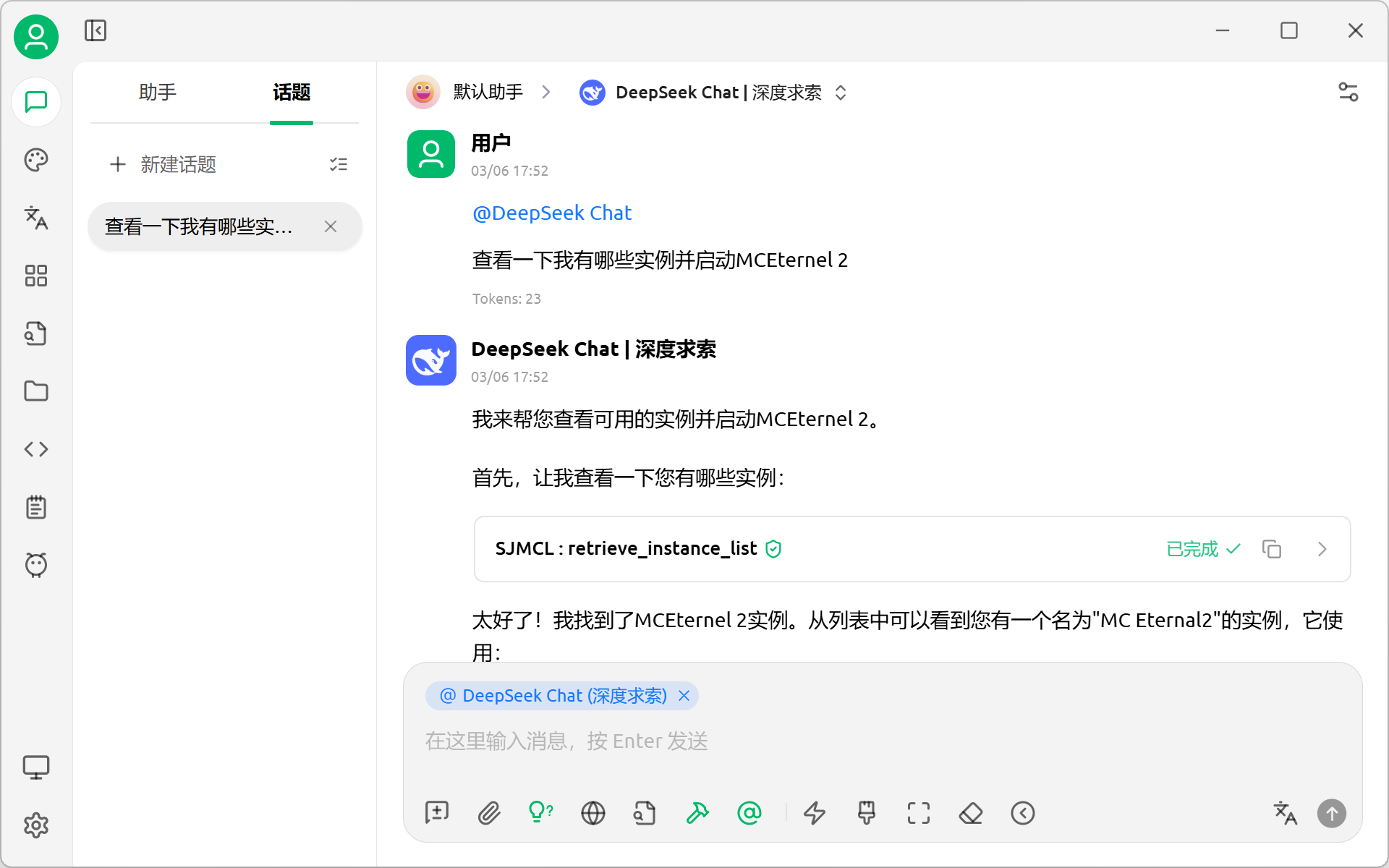This screenshot has width=1389, height=868.
Task: Remove the DeepSeek Chat mention tag
Action: tap(684, 696)
